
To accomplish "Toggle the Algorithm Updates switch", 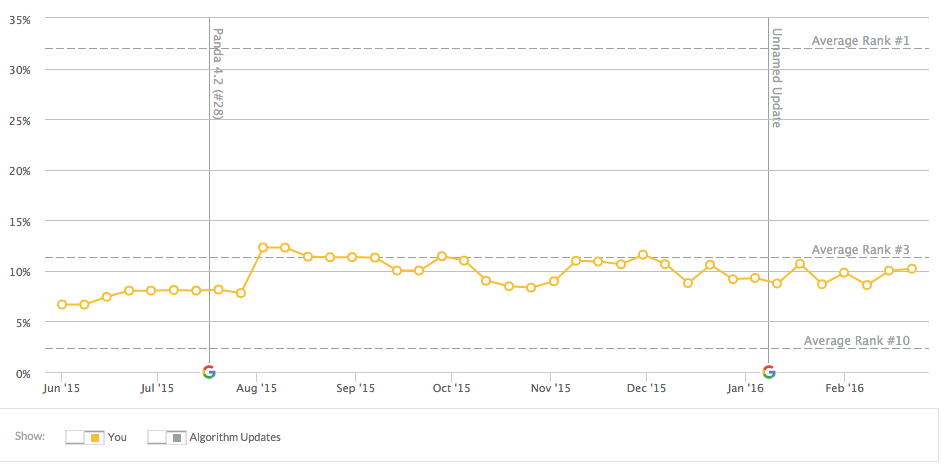I will point(166,437).
